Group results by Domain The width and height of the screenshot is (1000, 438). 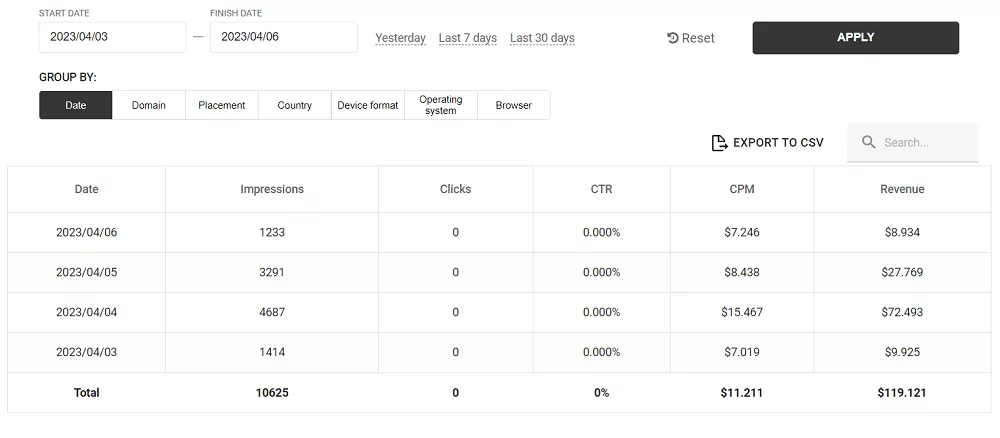tap(149, 105)
